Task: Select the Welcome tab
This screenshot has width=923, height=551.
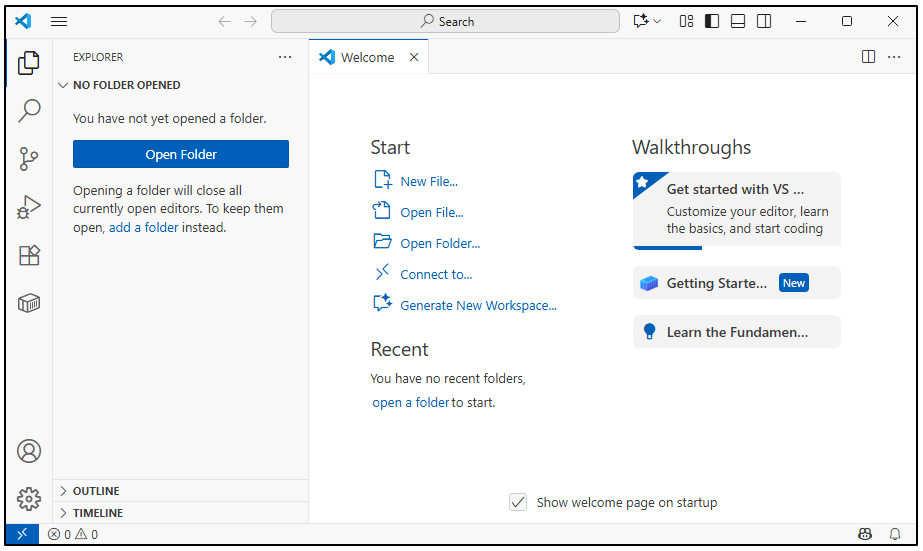Action: tap(367, 57)
